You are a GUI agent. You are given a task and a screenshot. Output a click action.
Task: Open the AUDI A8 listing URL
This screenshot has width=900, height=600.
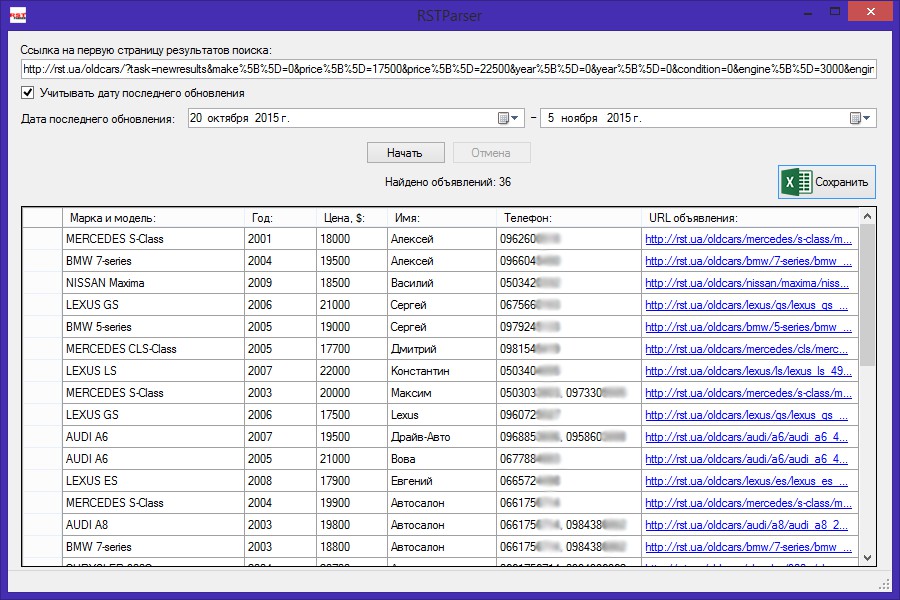tap(747, 525)
